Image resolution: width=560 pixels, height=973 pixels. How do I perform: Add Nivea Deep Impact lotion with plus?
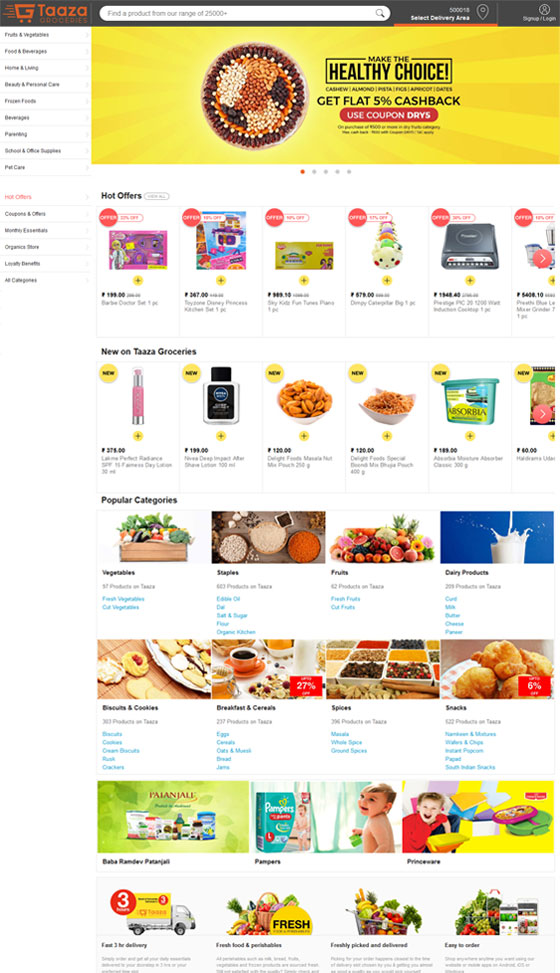(x=220, y=436)
